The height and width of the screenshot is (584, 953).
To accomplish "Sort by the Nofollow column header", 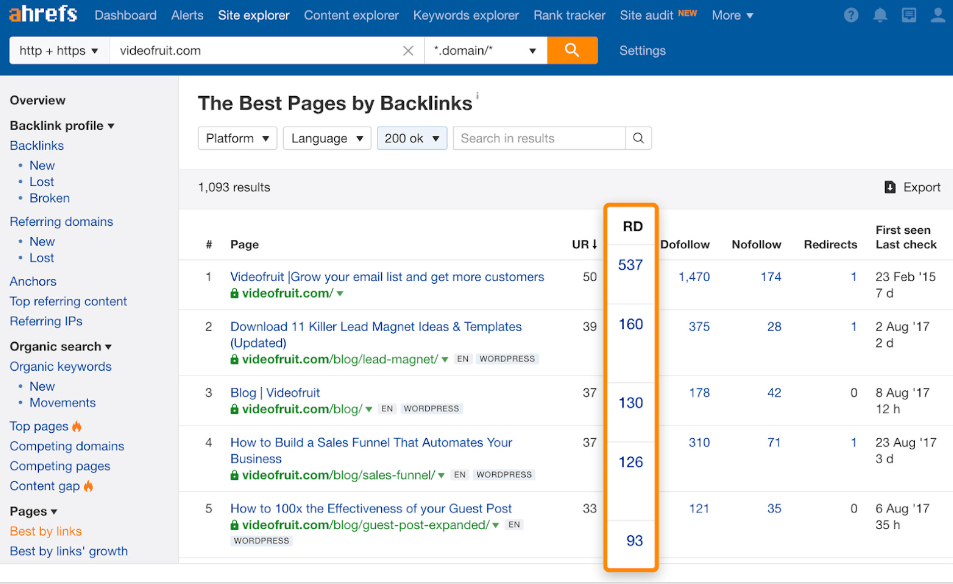I will pyautogui.click(x=756, y=244).
